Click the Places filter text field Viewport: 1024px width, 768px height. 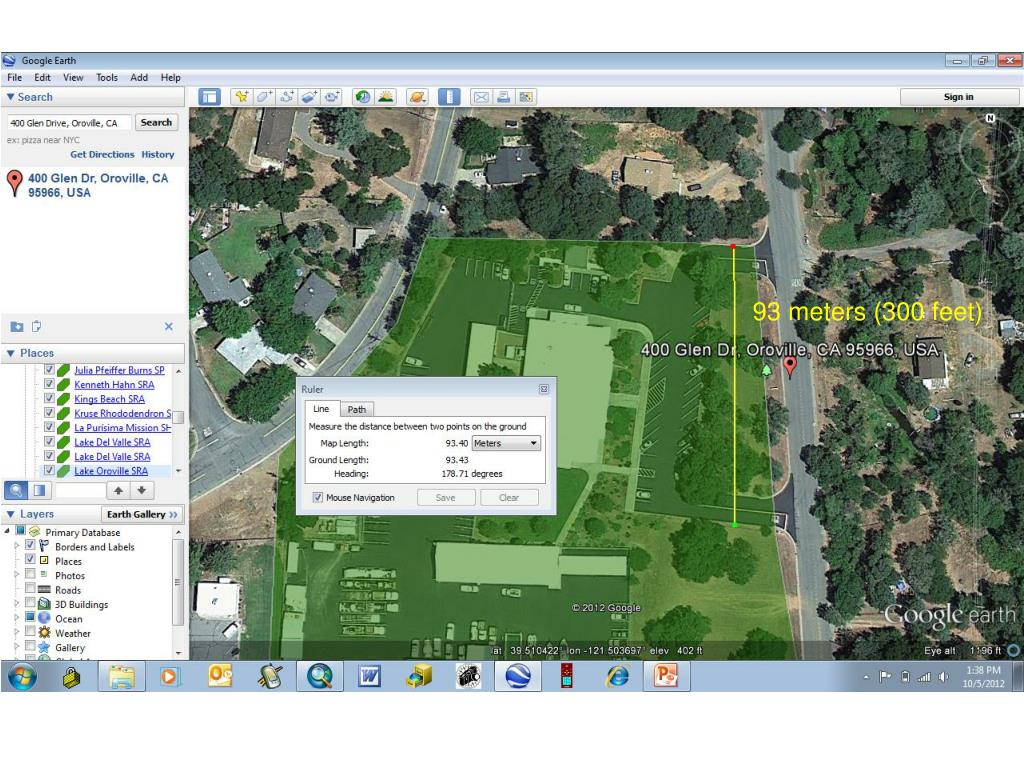coord(79,490)
